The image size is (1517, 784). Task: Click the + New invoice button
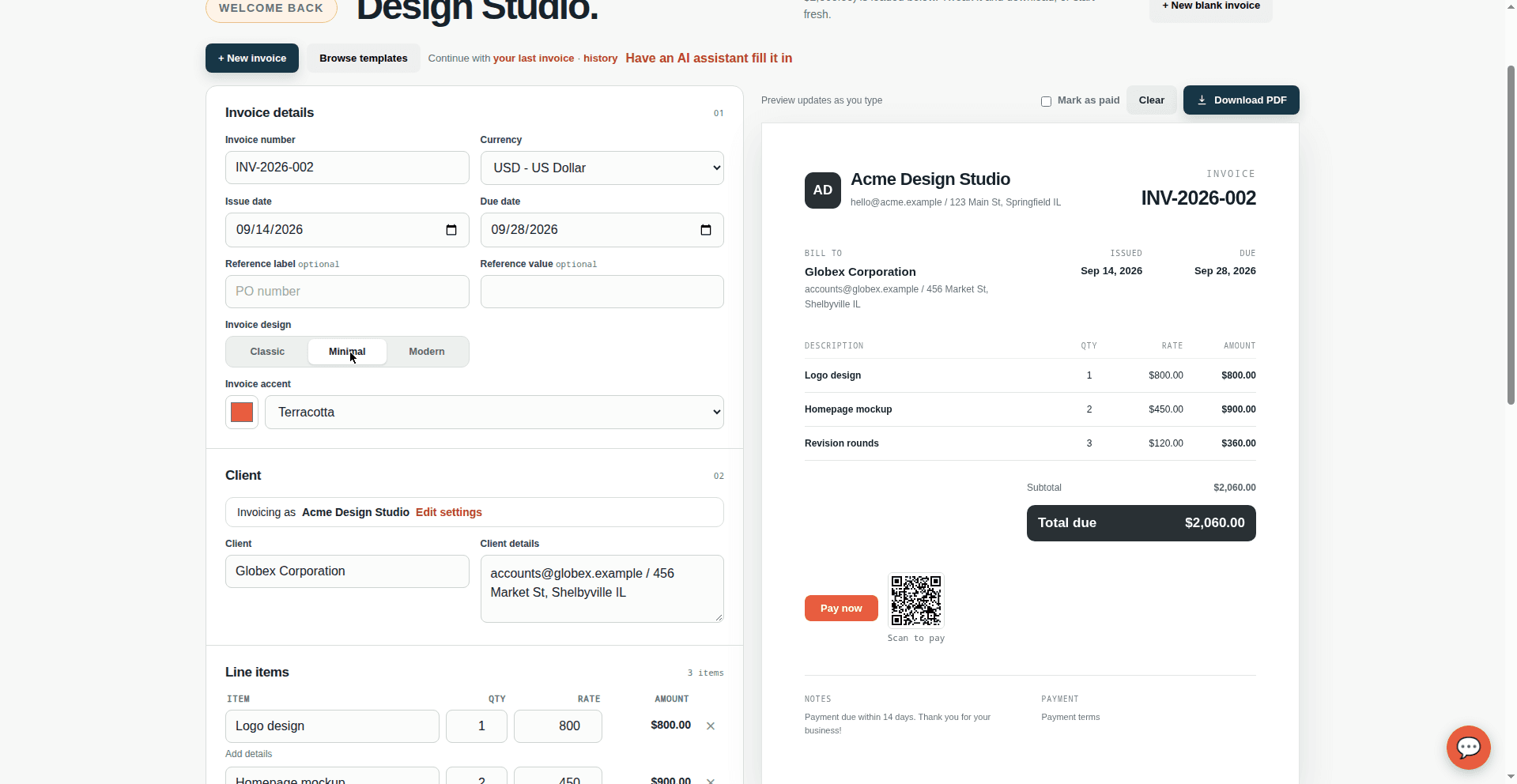pyautogui.click(x=252, y=58)
